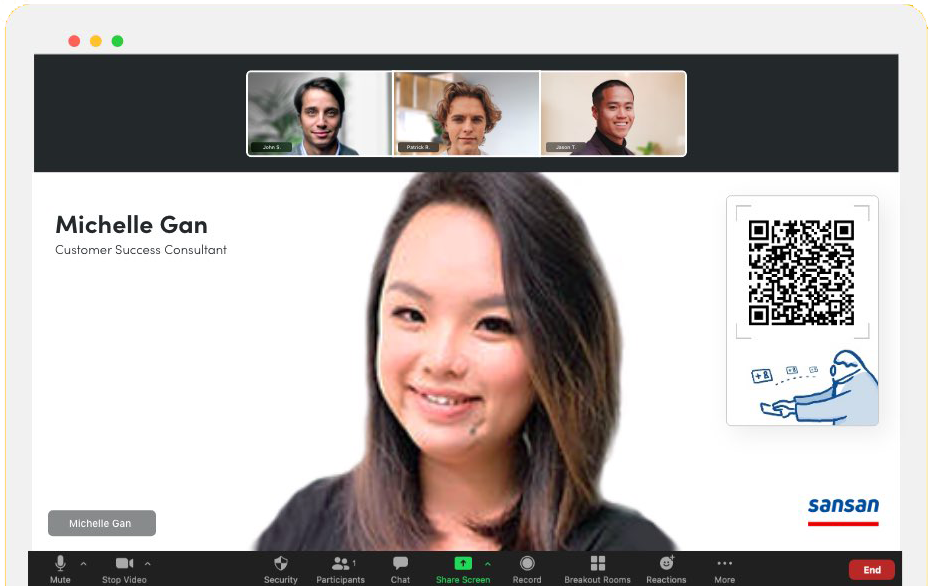Click the QR code in the virtual background
930x586 pixels.
coord(801,272)
